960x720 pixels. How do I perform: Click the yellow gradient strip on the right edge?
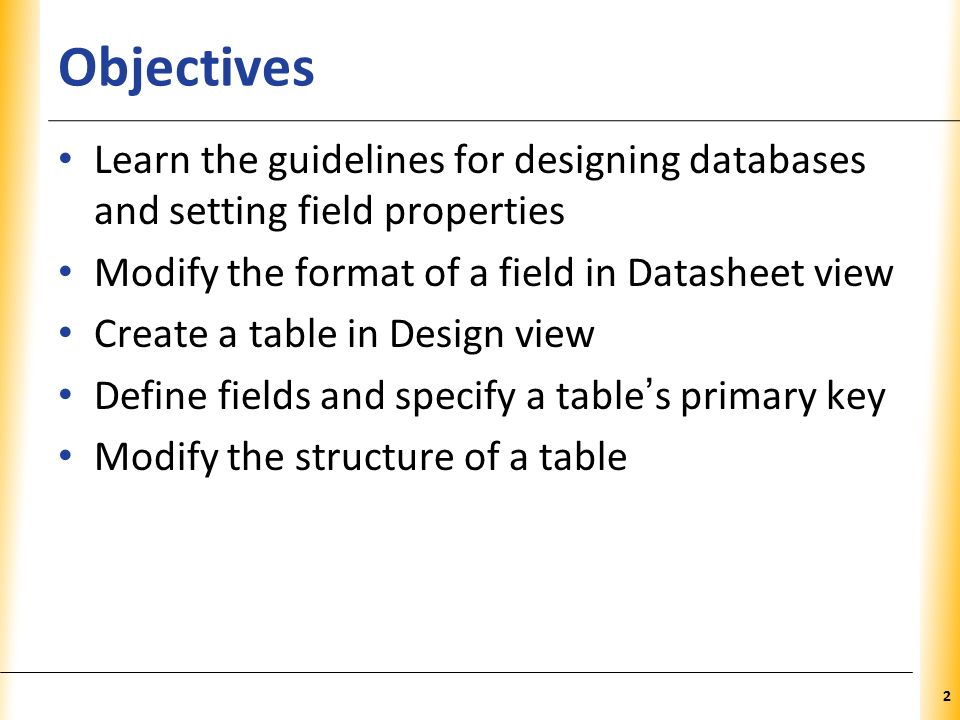click(940, 360)
